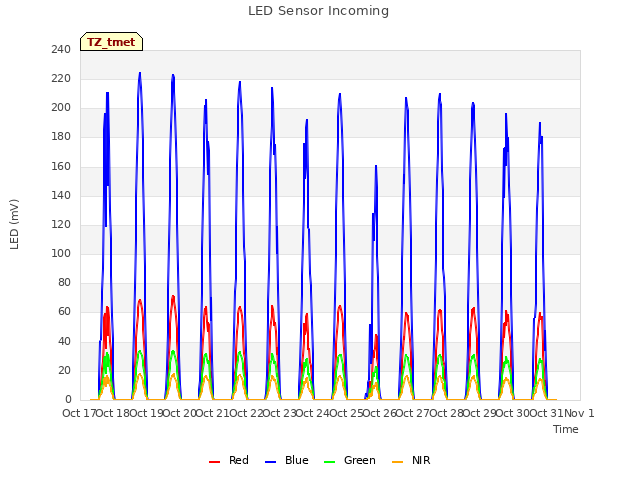
Task: Toggle the Blue series legend entry
Action: point(287,460)
